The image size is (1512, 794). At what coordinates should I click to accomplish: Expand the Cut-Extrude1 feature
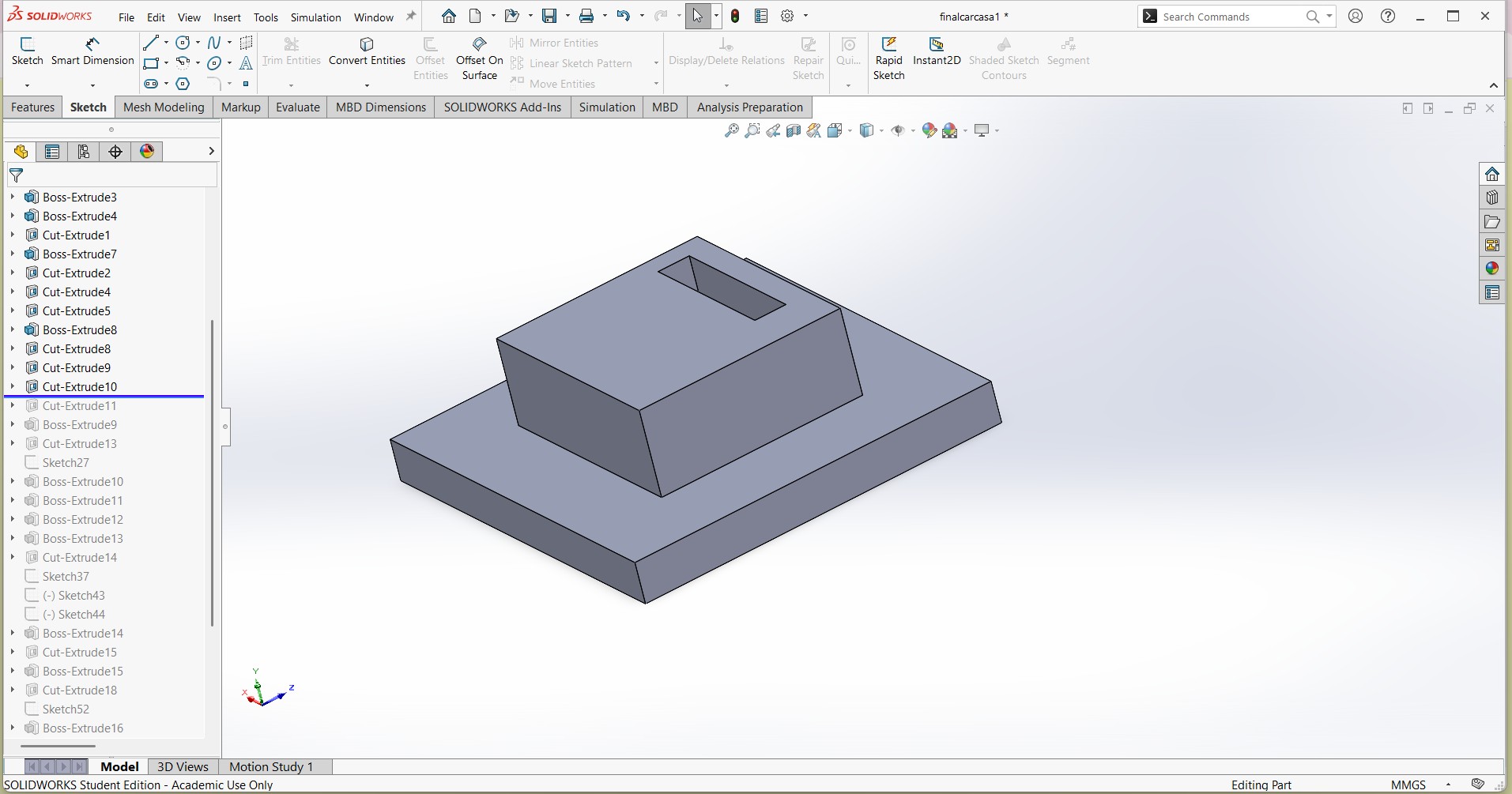[x=12, y=235]
